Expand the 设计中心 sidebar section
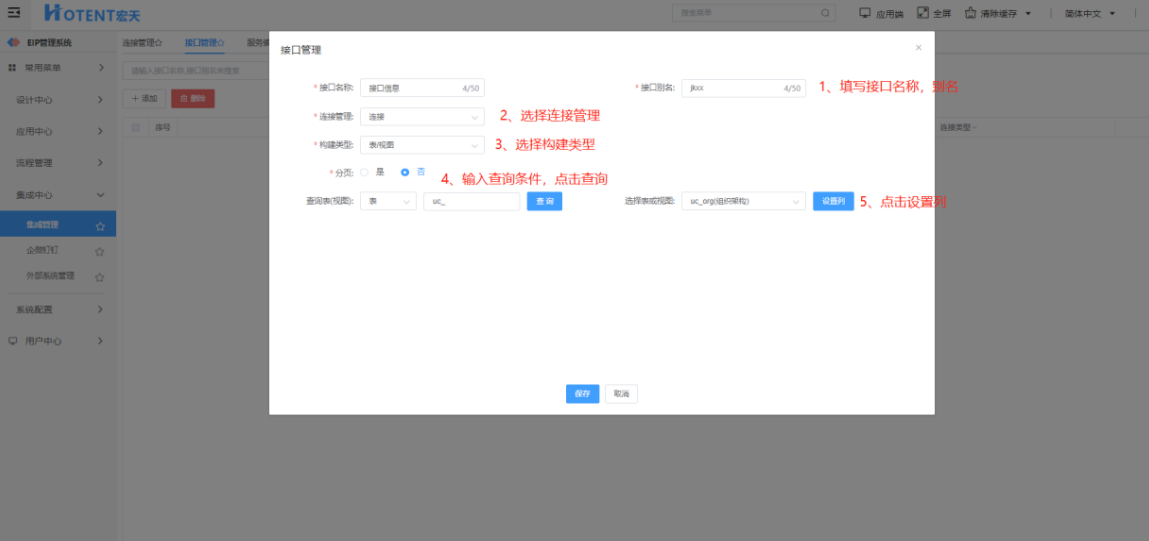Screen dimensions: 1149x541 pos(101,100)
